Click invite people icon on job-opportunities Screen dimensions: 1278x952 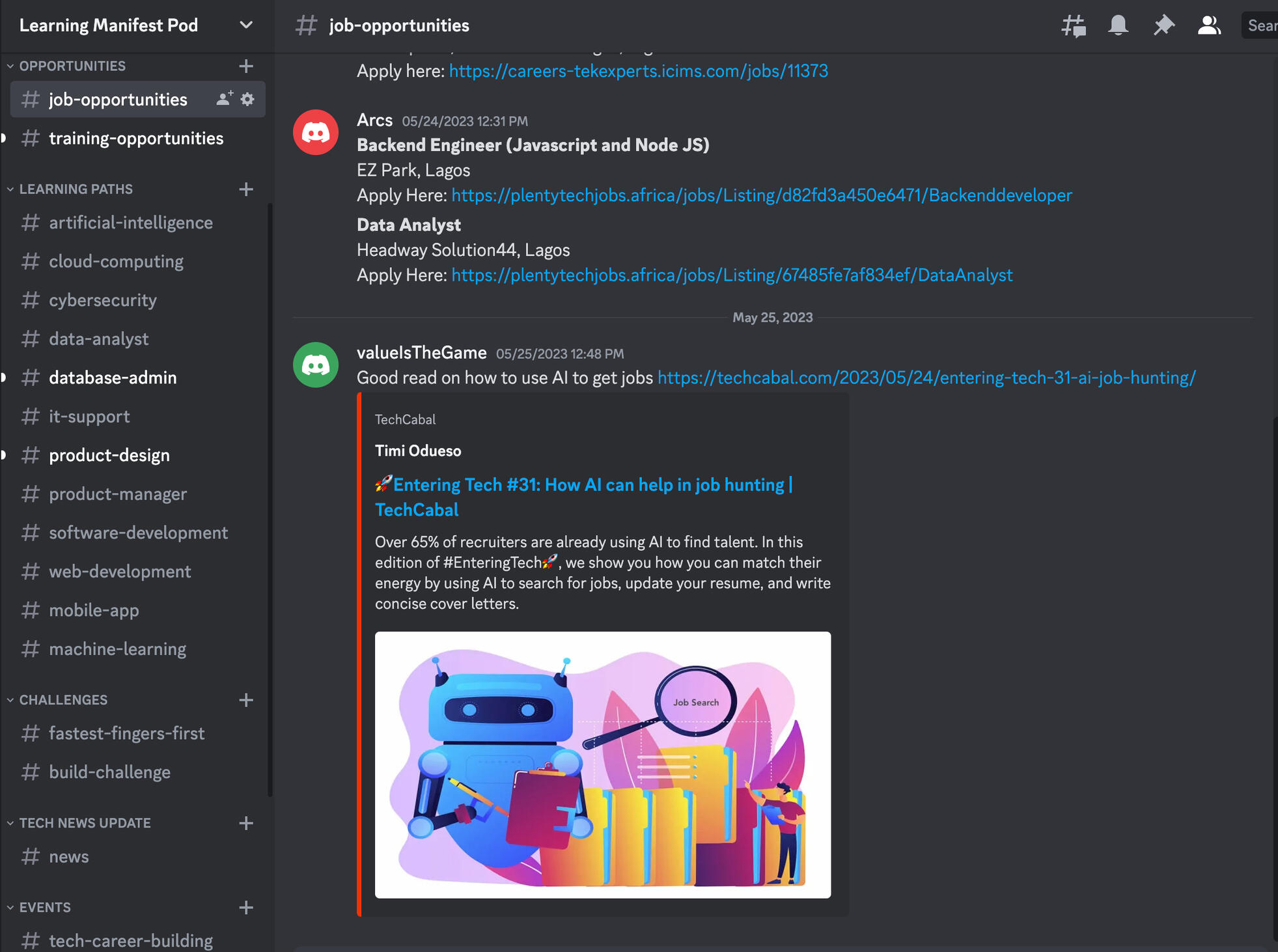(224, 99)
